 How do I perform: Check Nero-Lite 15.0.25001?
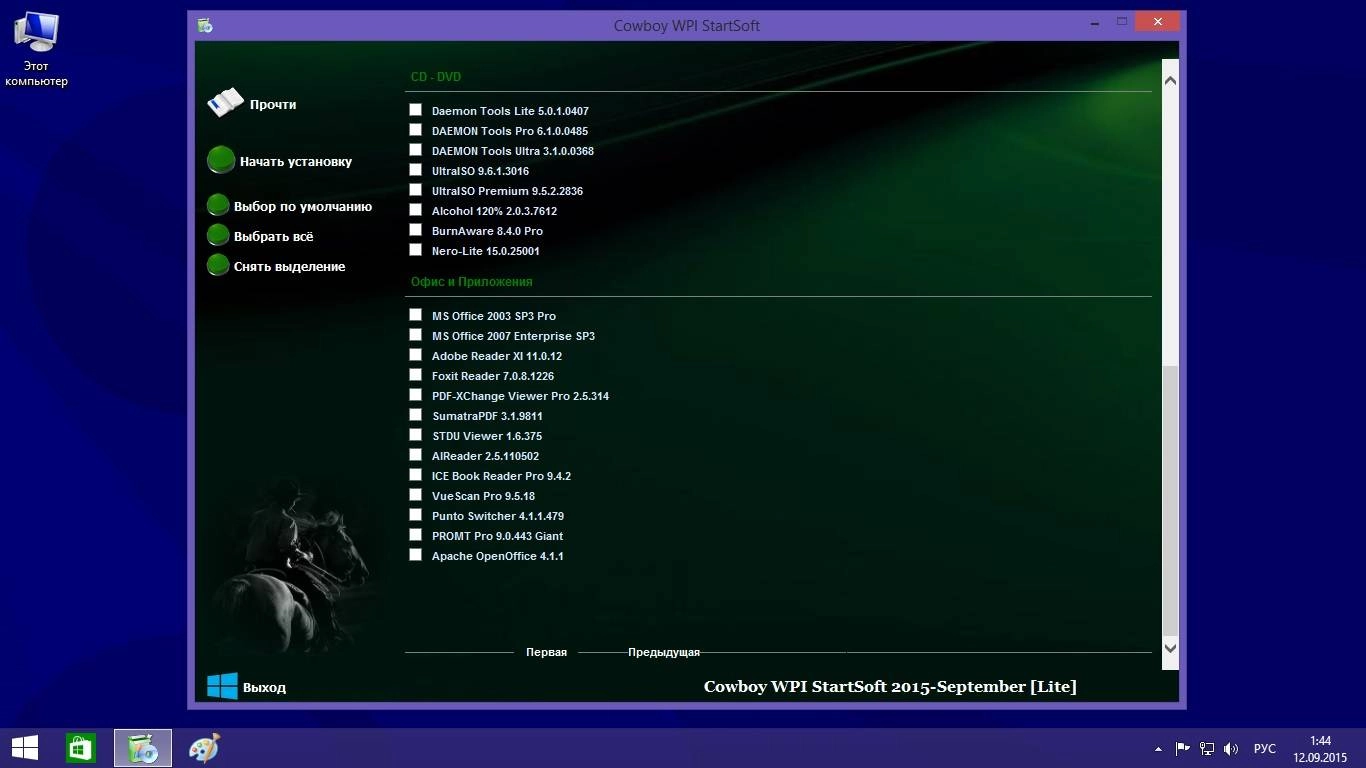[x=415, y=250]
